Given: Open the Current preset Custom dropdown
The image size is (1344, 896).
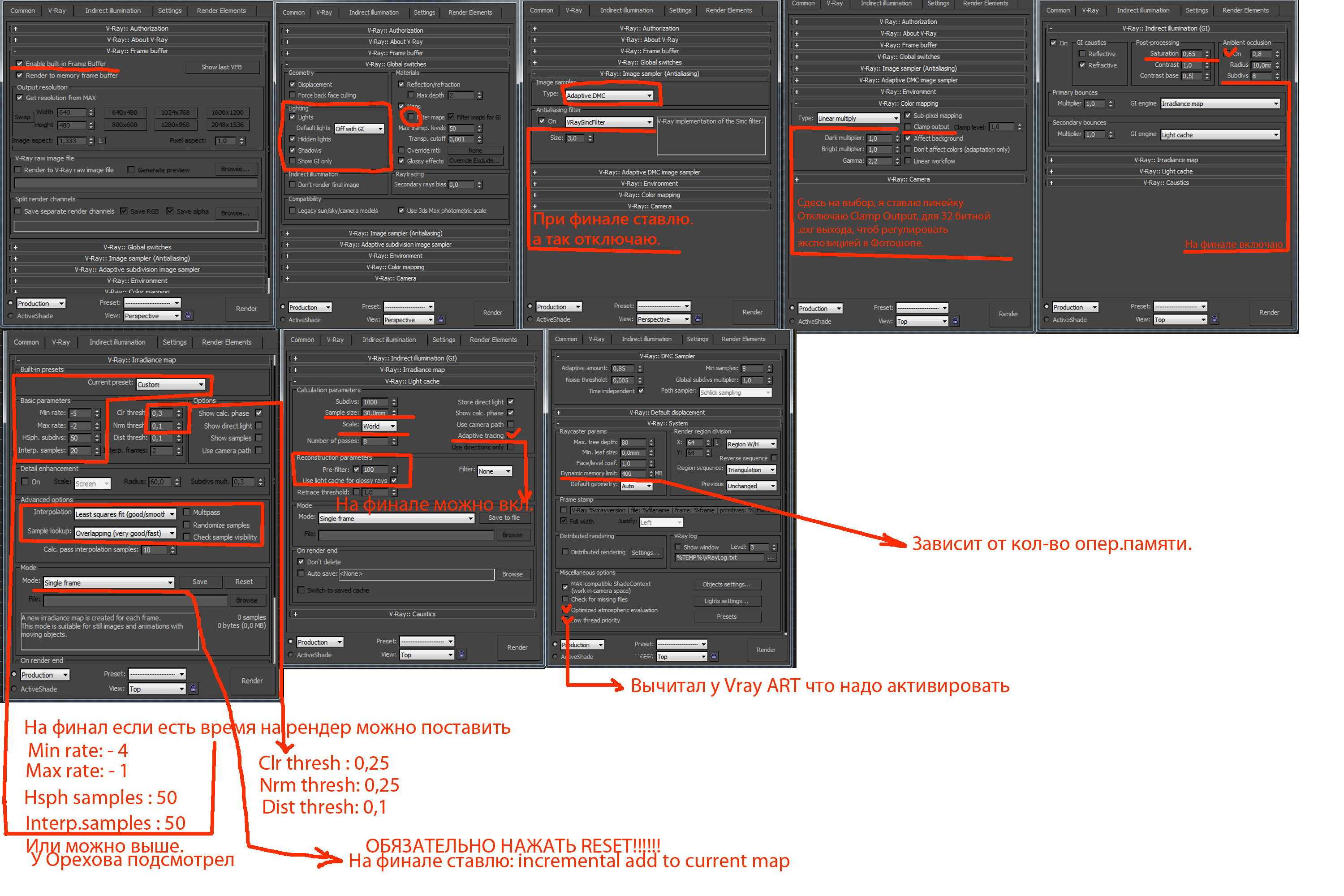Looking at the screenshot, I should pyautogui.click(x=156, y=383).
